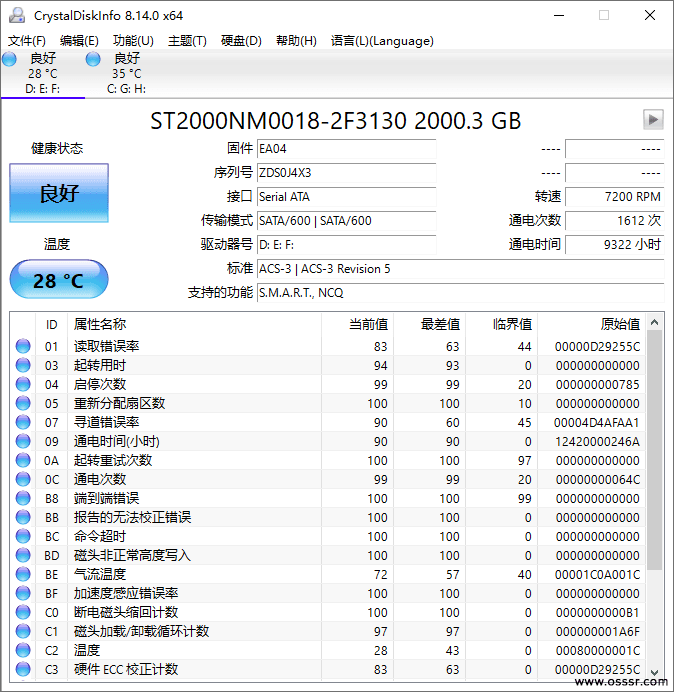The width and height of the screenshot is (674, 692).
Task: Open the 编辑(E) menu
Action: tap(79, 41)
